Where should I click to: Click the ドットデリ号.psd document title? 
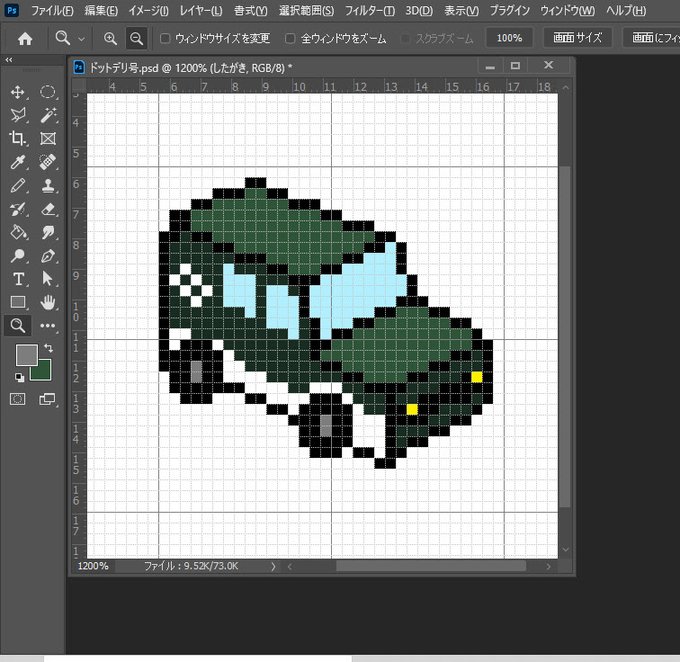[x=190, y=68]
